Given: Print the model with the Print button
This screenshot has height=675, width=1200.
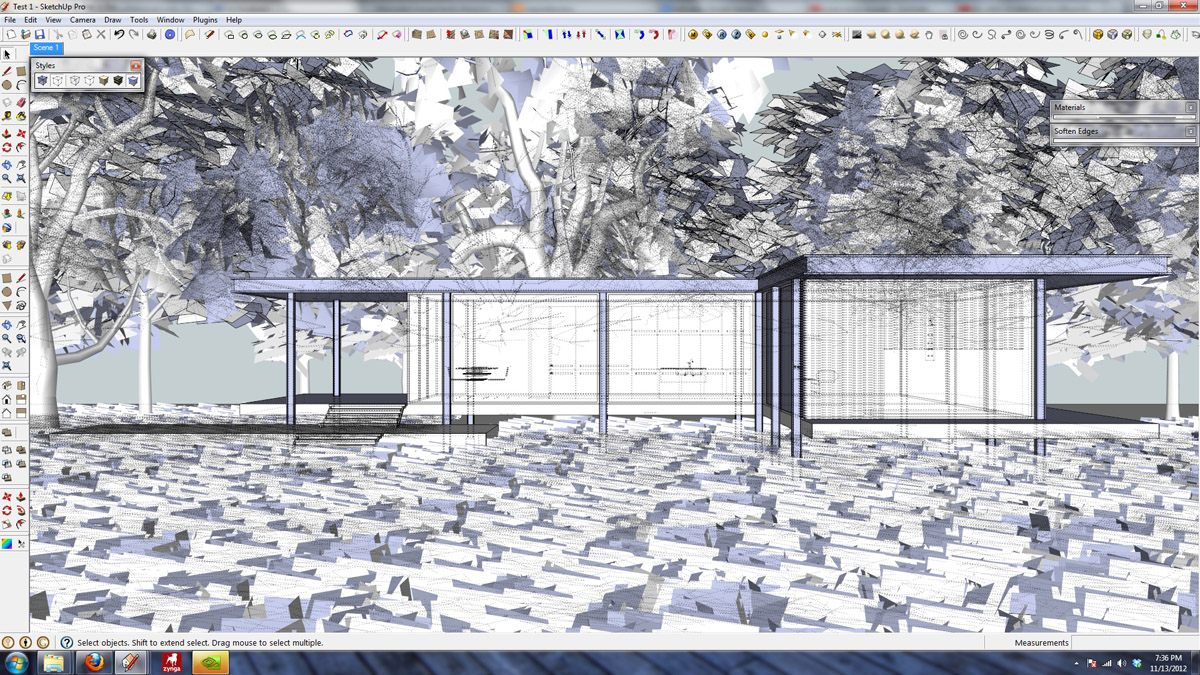Looking at the screenshot, I should coord(152,33).
